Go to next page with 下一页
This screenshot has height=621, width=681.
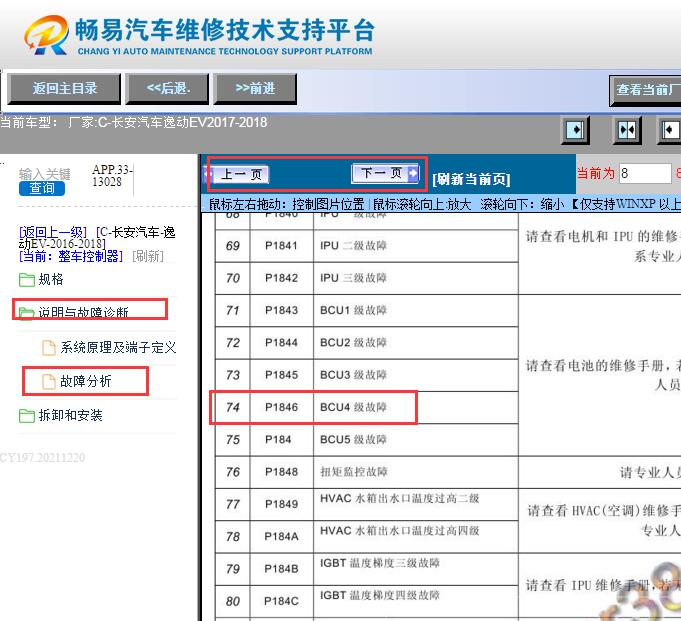[x=385, y=173]
